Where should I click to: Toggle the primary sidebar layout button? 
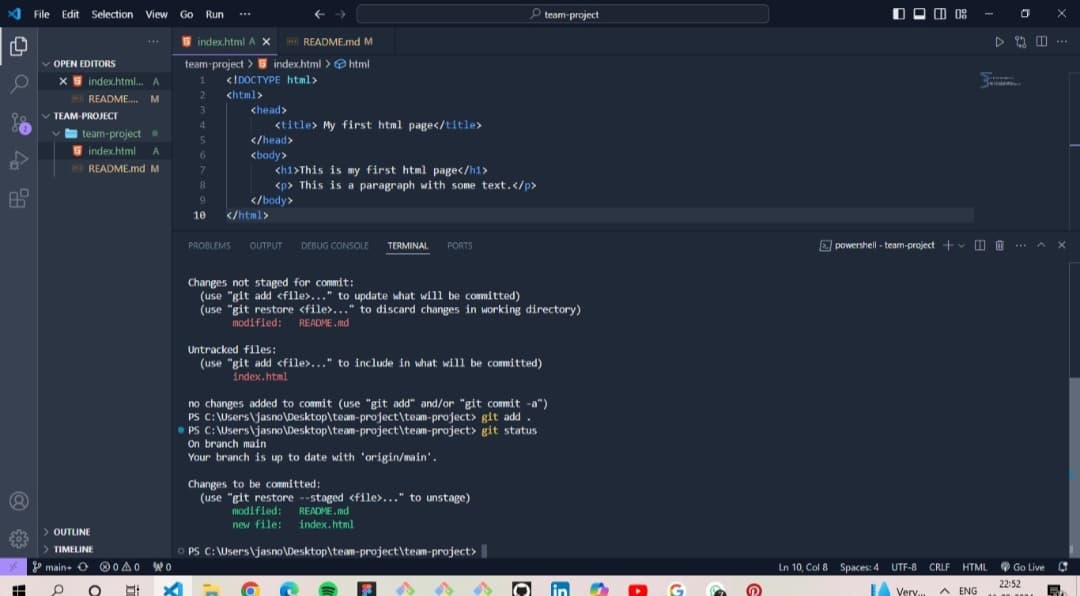898,14
